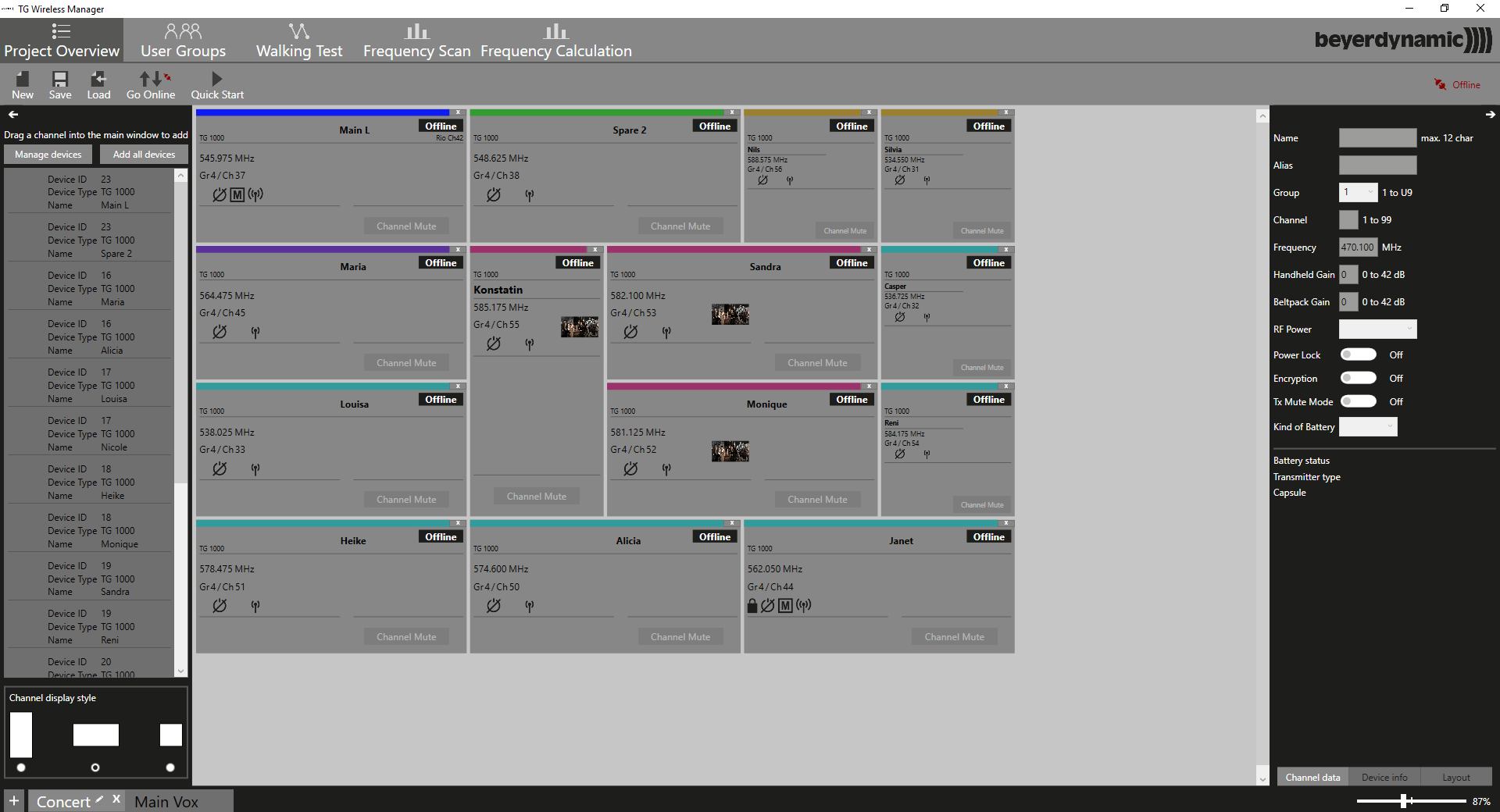Image resolution: width=1500 pixels, height=812 pixels.
Task: Click the padlock icon on Janet's channel
Action: pyautogui.click(x=752, y=606)
